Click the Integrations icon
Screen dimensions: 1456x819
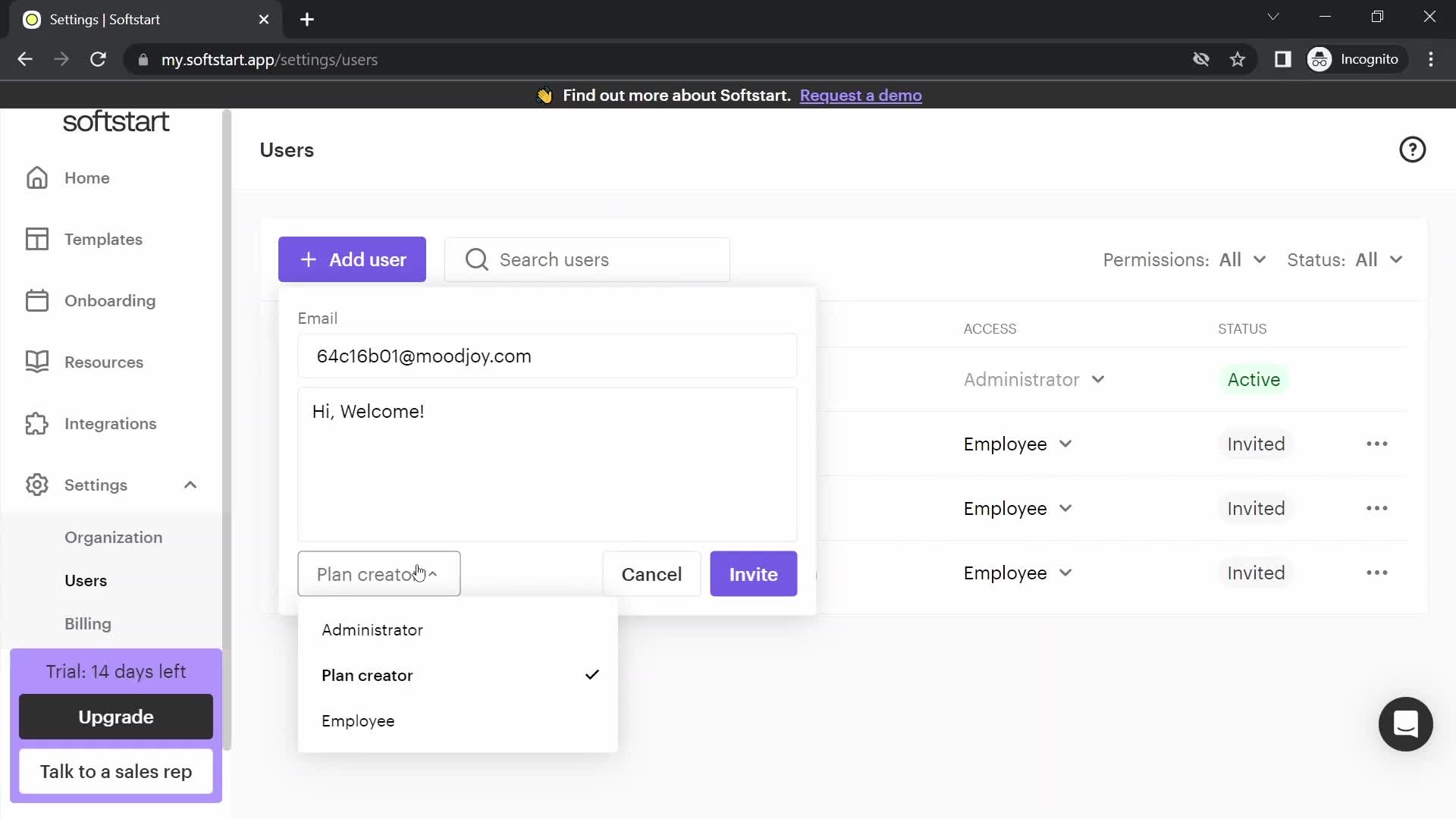(37, 423)
